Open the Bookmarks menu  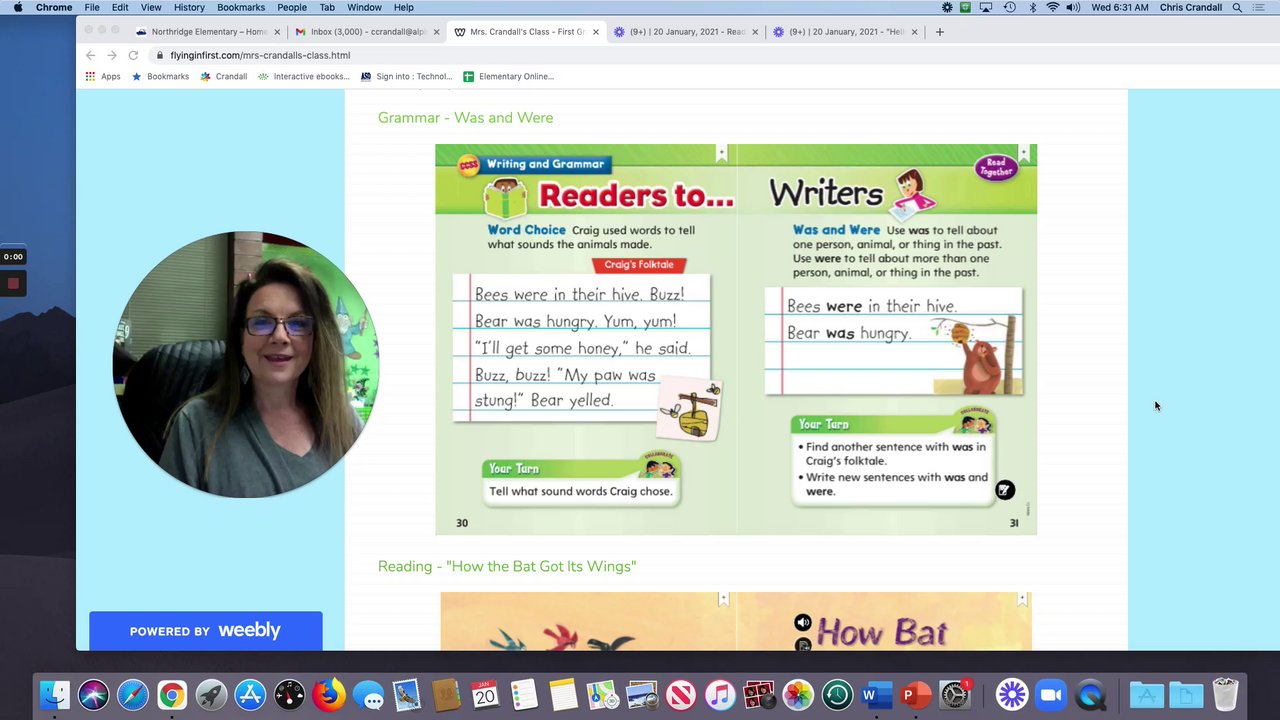point(241,7)
